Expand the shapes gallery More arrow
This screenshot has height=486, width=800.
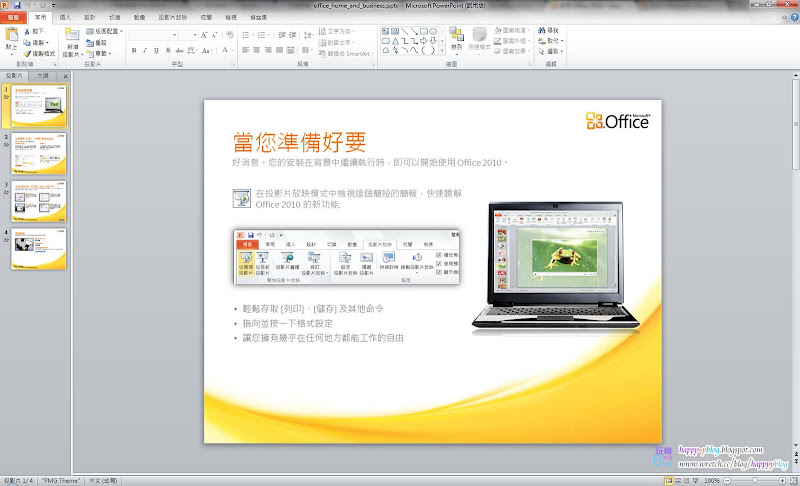[442, 50]
